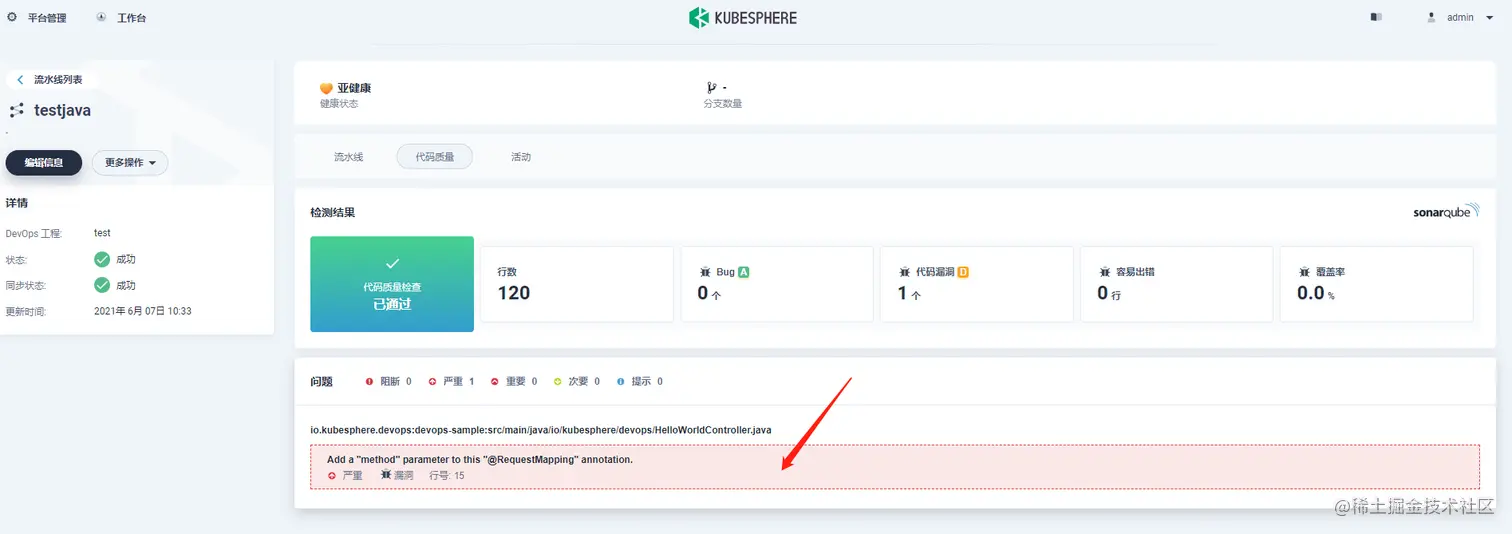Click the HelloWorldController.java file path
Image resolution: width=1512 pixels, height=534 pixels.
(x=541, y=430)
